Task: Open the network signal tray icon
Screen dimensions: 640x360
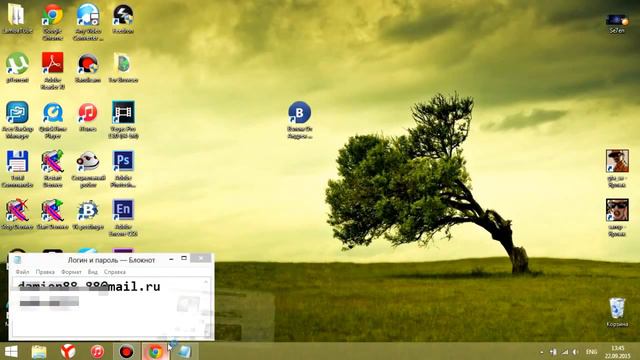Action: (x=564, y=352)
